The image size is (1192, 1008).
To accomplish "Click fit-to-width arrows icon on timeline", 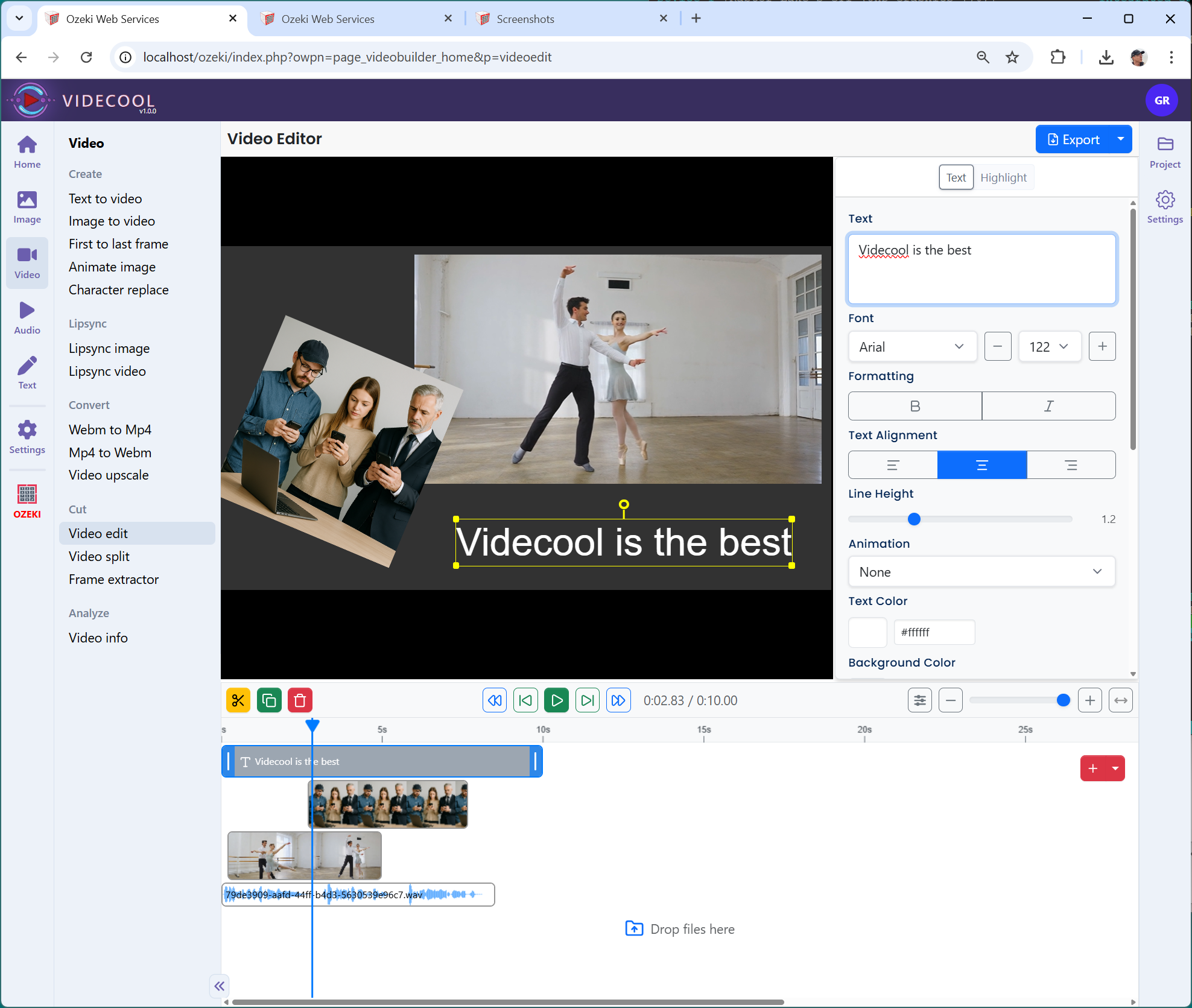I will point(1120,700).
